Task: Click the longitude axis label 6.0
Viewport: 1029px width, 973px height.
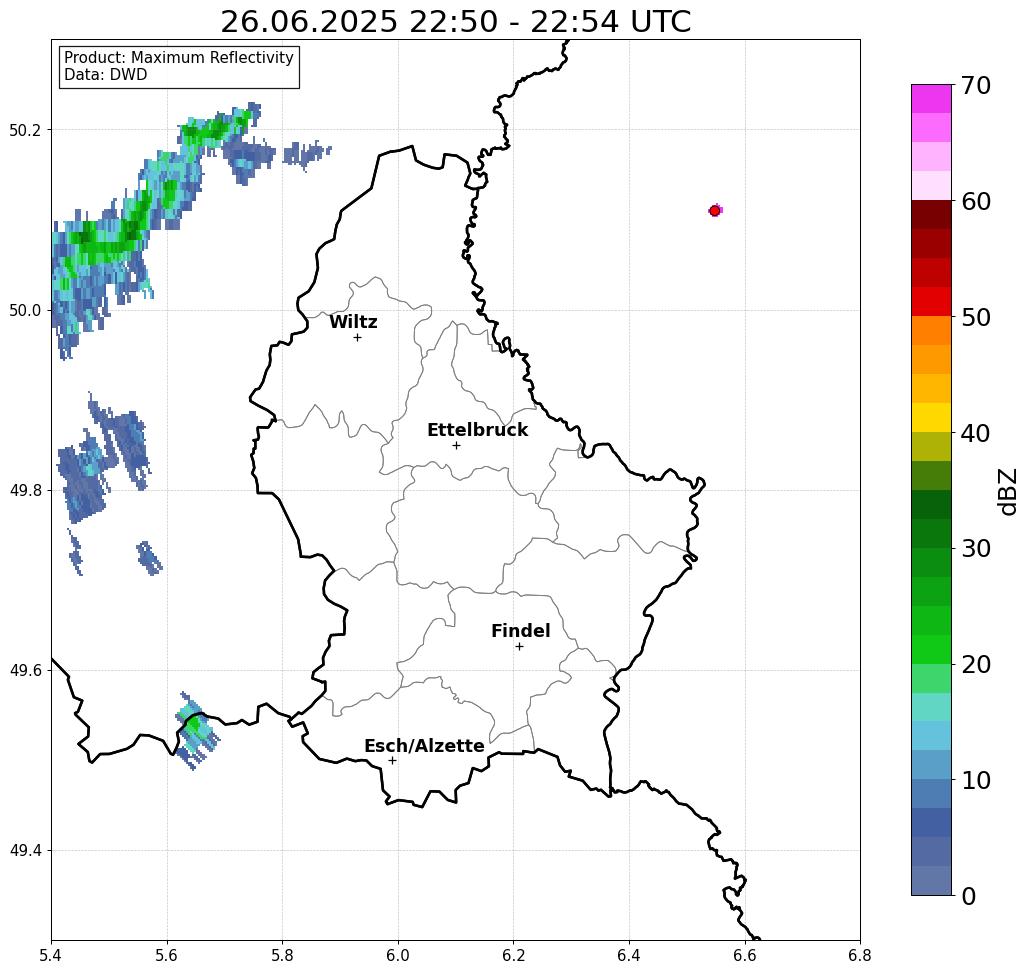Action: [398, 955]
